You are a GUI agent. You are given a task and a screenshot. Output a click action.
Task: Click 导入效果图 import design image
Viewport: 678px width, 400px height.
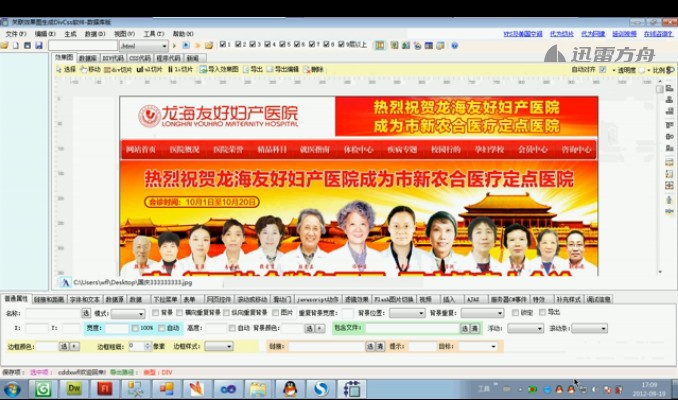(219, 69)
